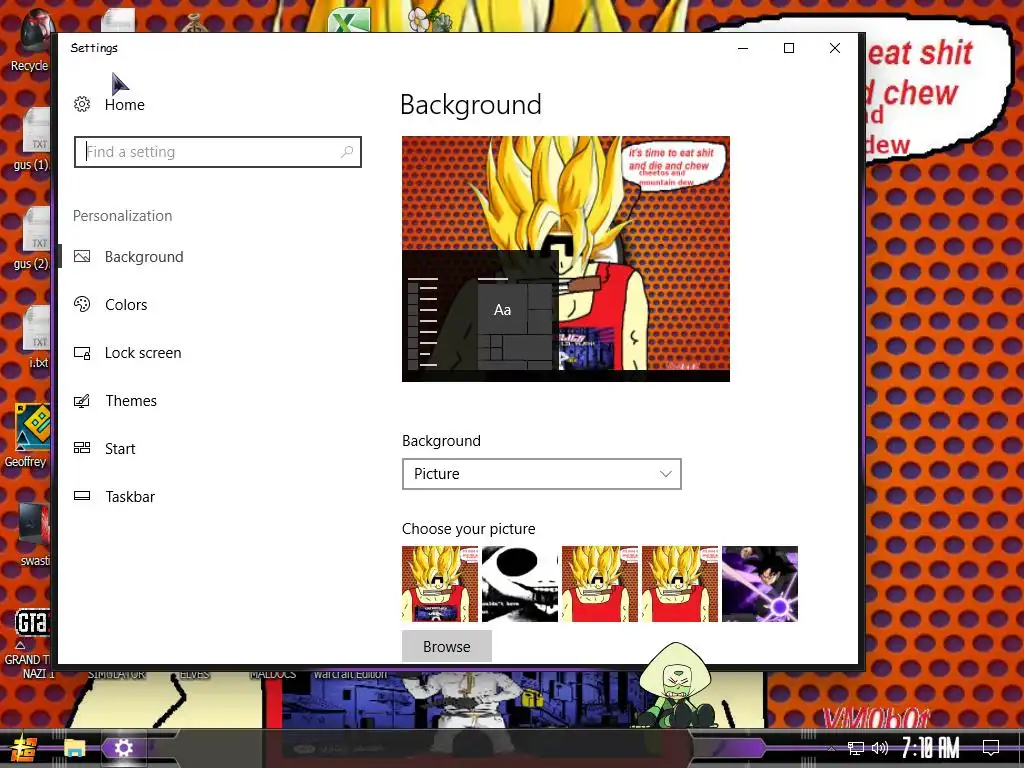The width and height of the screenshot is (1024, 768).
Task: Choose the fourth picture thumbnail
Action: [x=680, y=584]
